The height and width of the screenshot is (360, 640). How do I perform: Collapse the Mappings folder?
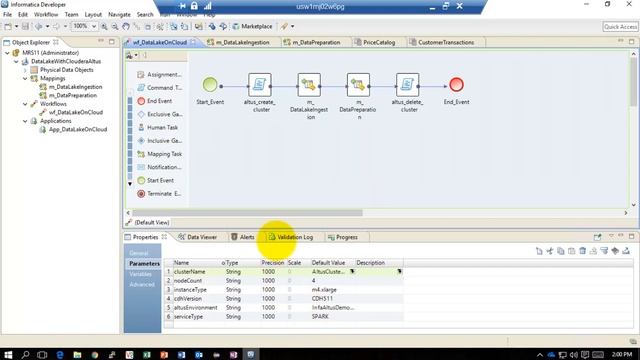[25, 78]
